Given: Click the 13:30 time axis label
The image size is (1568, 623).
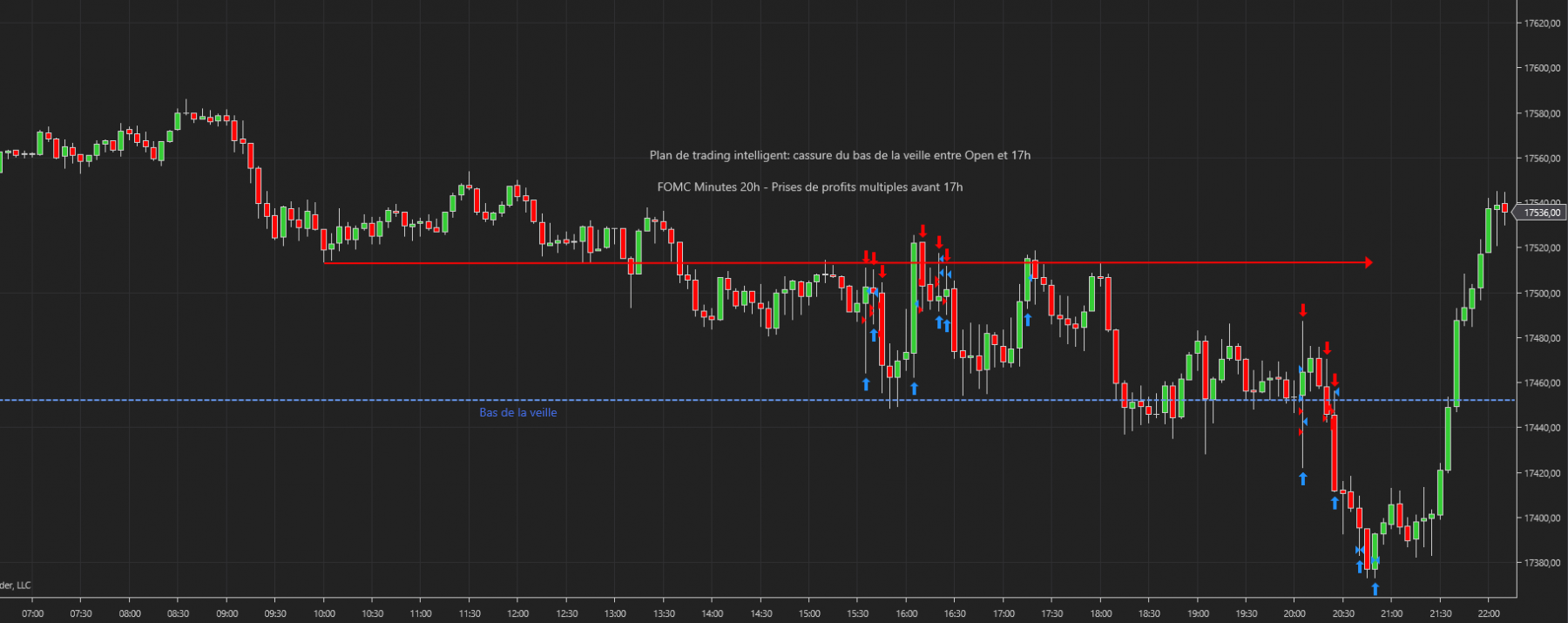Looking at the screenshot, I should tap(664, 613).
